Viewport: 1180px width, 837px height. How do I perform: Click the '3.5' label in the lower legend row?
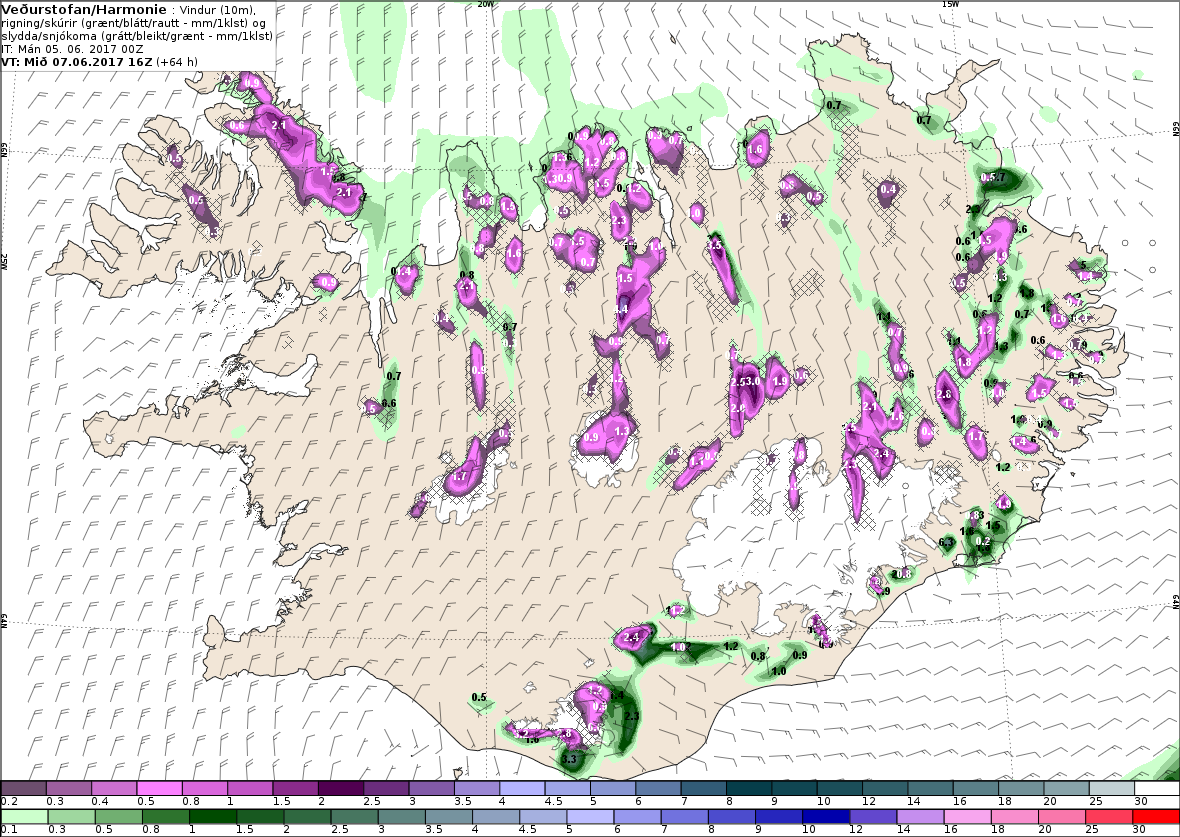tap(433, 830)
